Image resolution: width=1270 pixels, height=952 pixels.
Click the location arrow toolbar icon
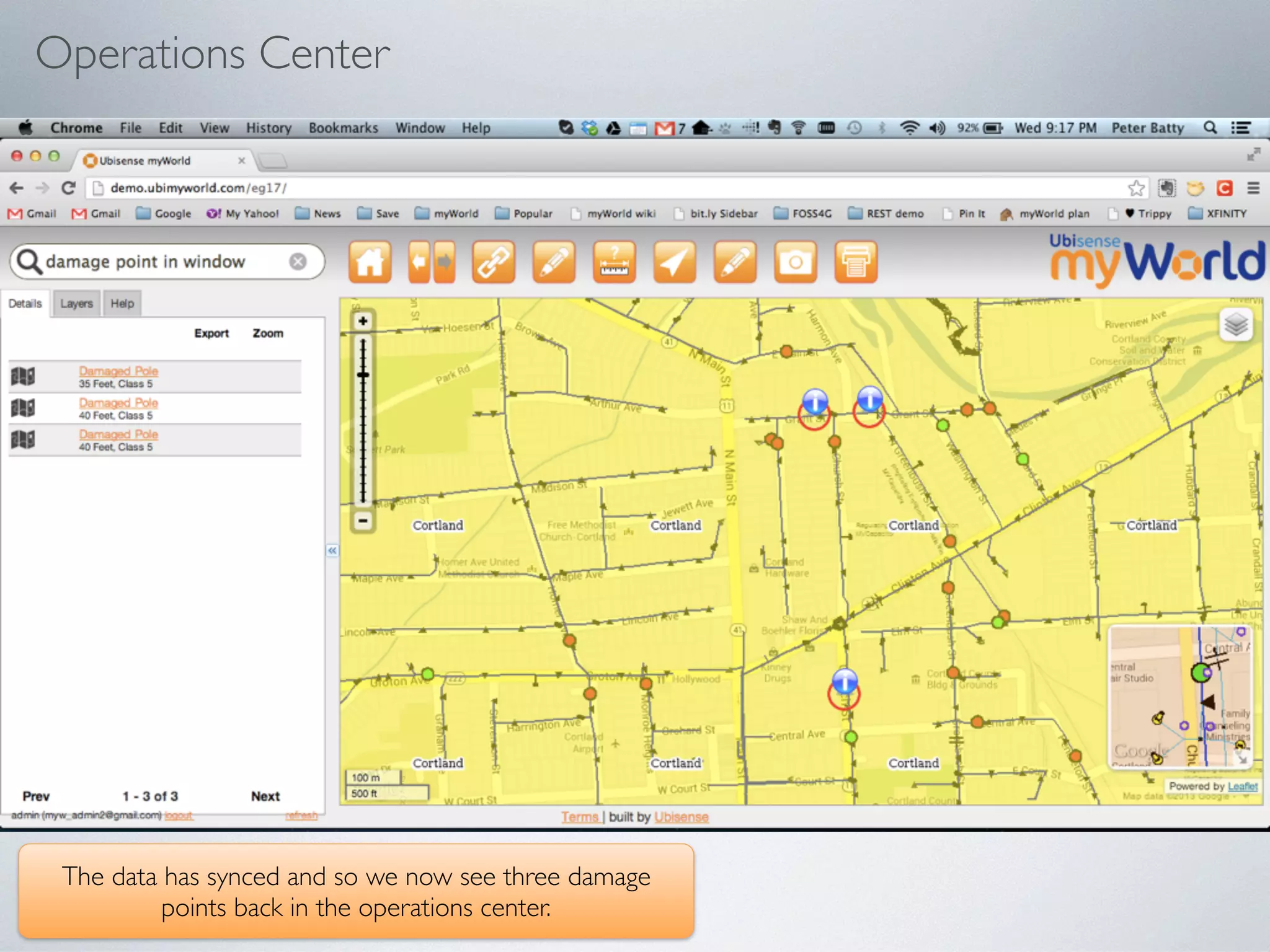click(x=674, y=263)
